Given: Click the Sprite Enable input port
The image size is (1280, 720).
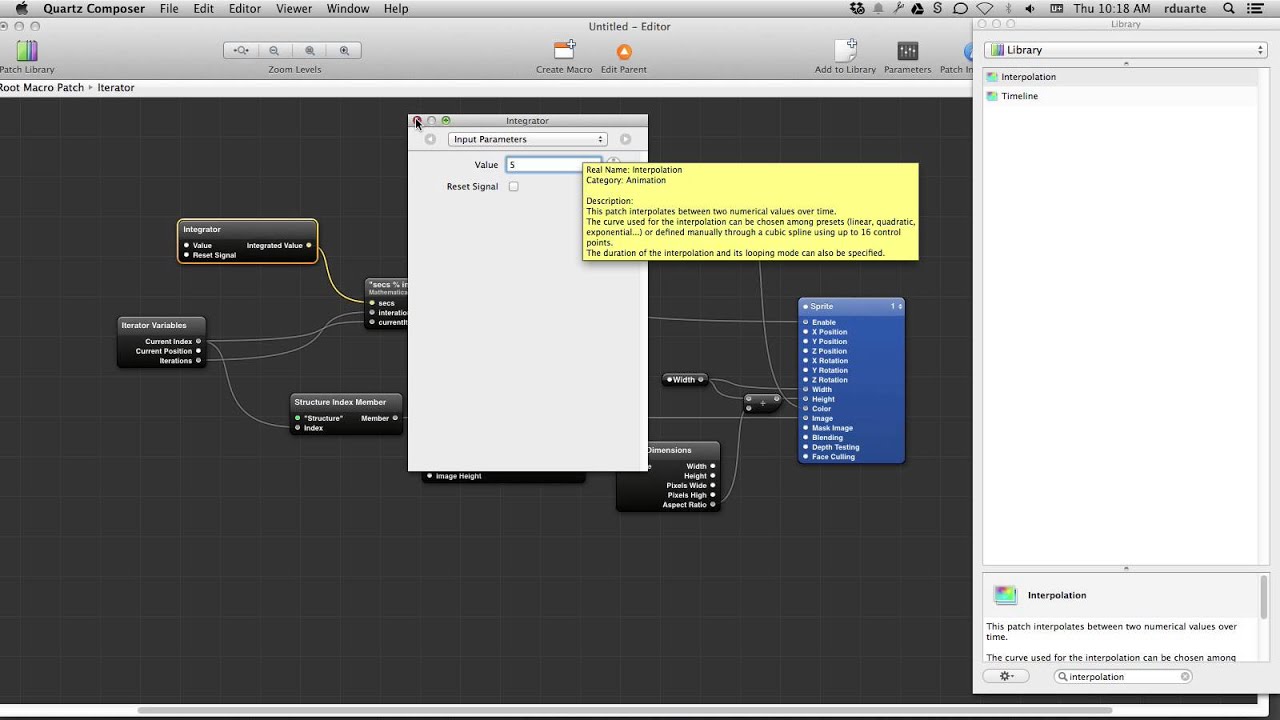Looking at the screenshot, I should pos(805,323).
